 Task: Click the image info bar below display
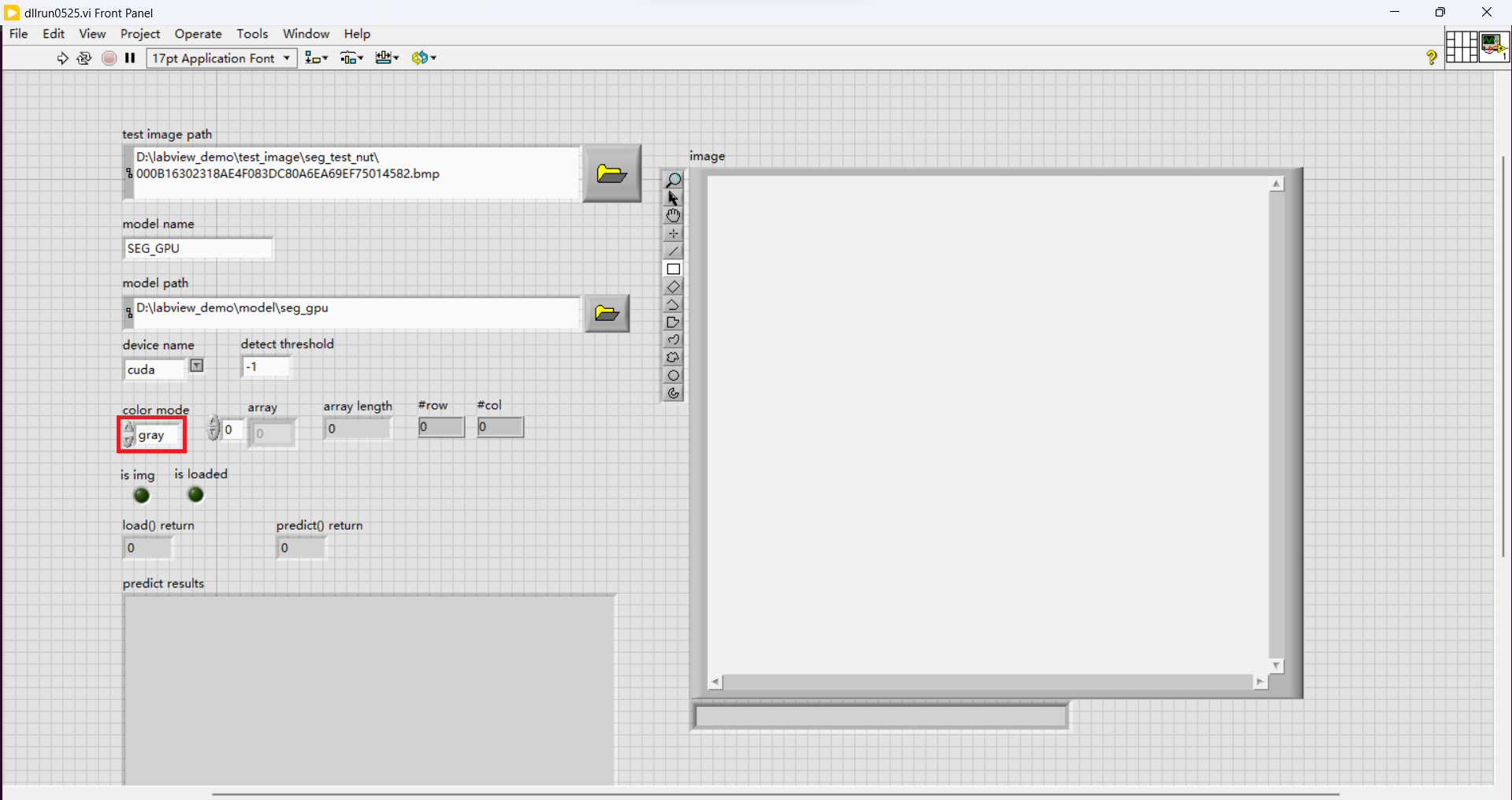pos(880,716)
